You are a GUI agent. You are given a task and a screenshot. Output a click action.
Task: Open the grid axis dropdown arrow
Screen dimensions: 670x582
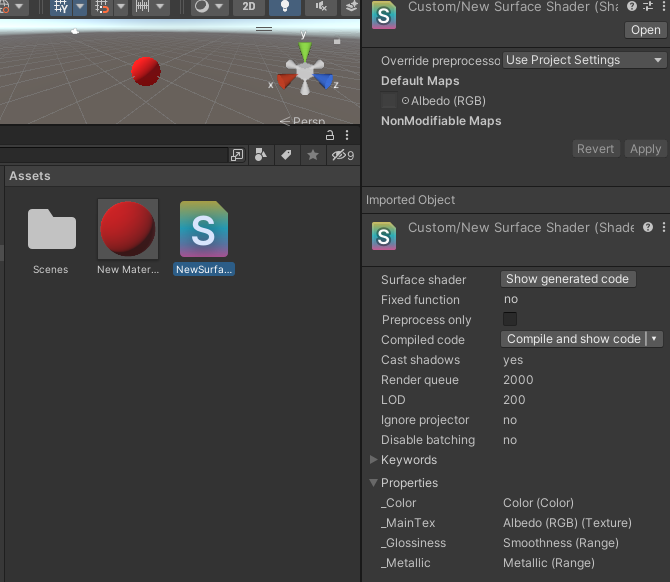80,7
